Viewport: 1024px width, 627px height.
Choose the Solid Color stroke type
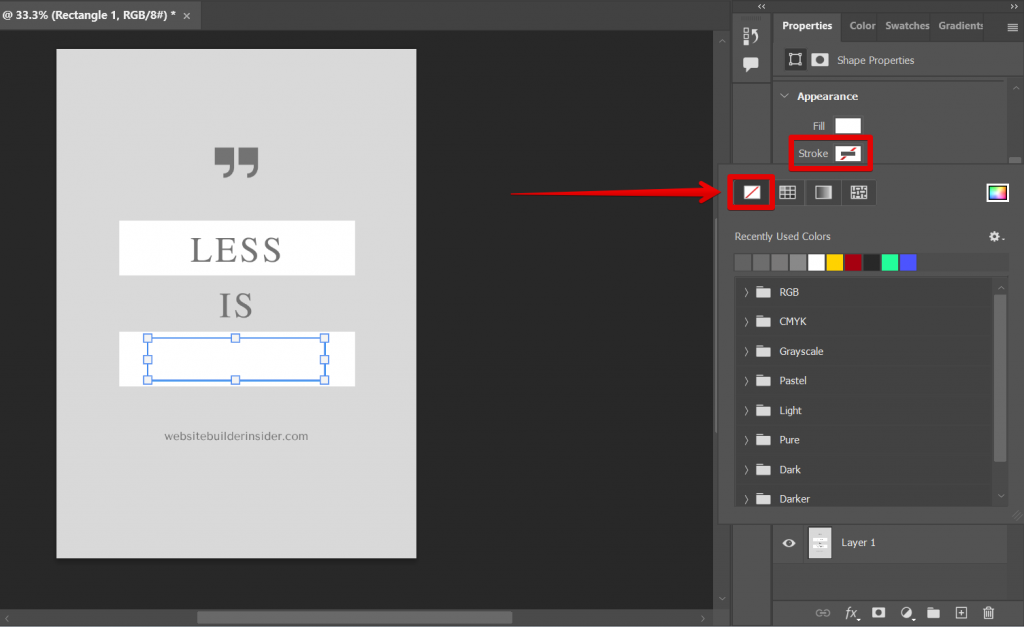[788, 192]
